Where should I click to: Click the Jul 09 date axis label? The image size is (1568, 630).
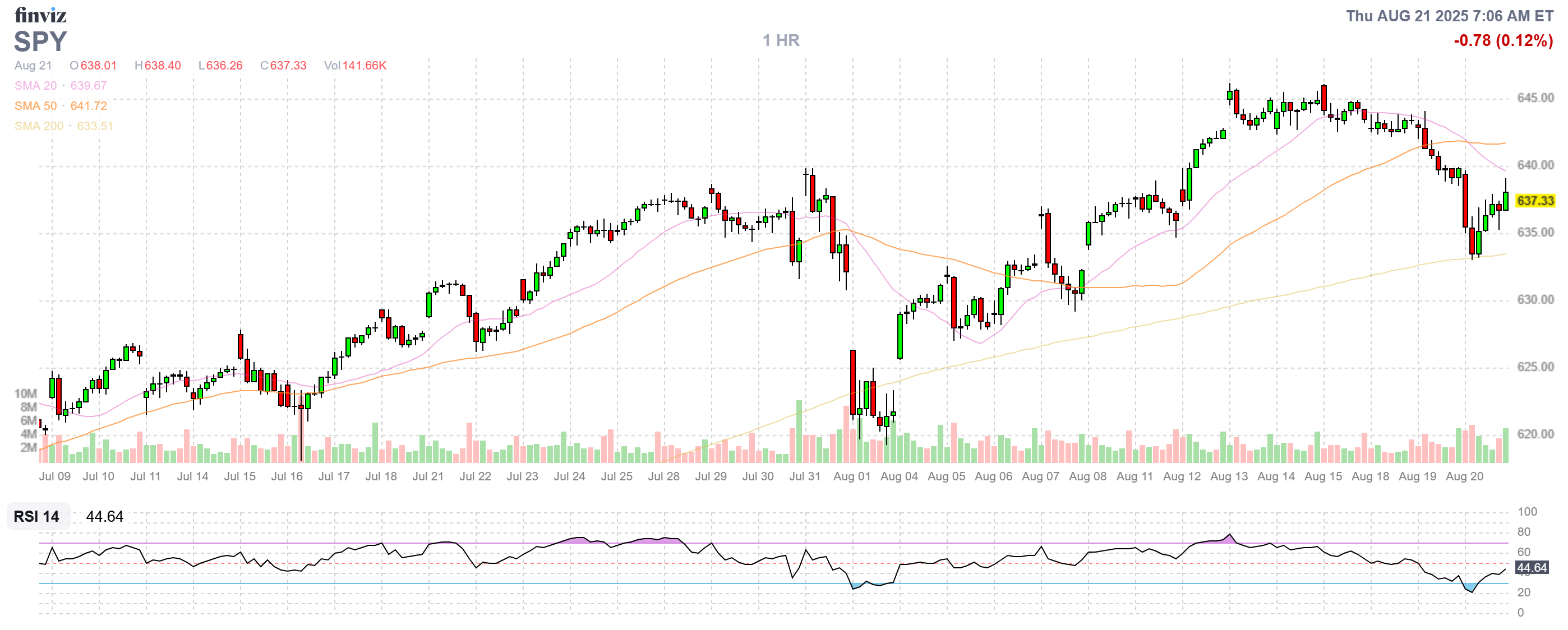pyautogui.click(x=55, y=476)
